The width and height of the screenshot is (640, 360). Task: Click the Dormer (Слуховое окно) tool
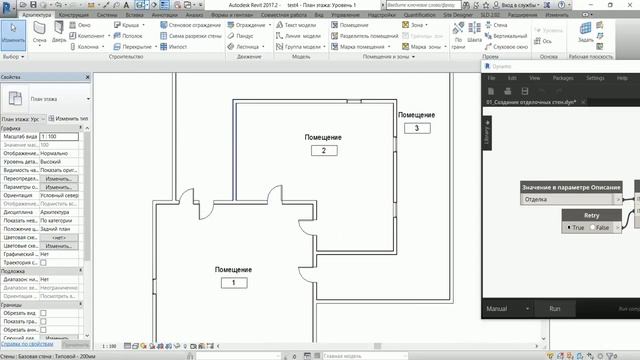click(506, 47)
